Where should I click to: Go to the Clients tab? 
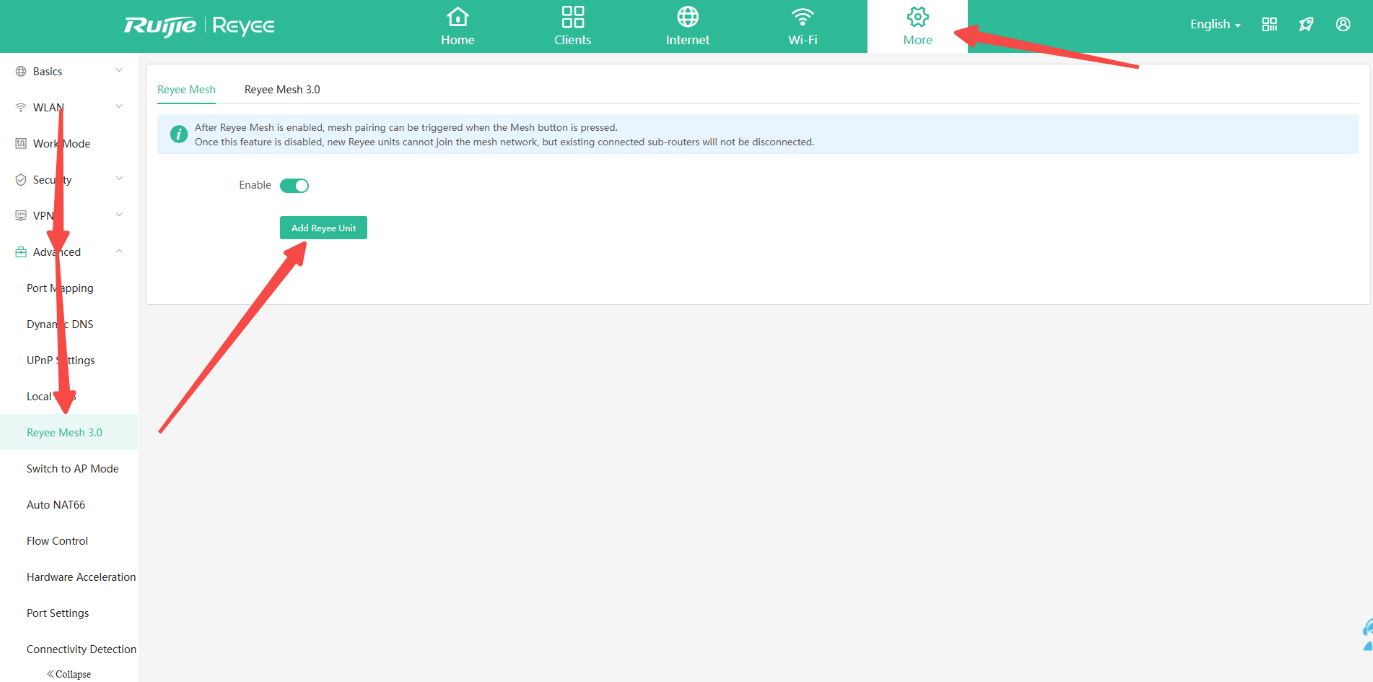coord(573,26)
